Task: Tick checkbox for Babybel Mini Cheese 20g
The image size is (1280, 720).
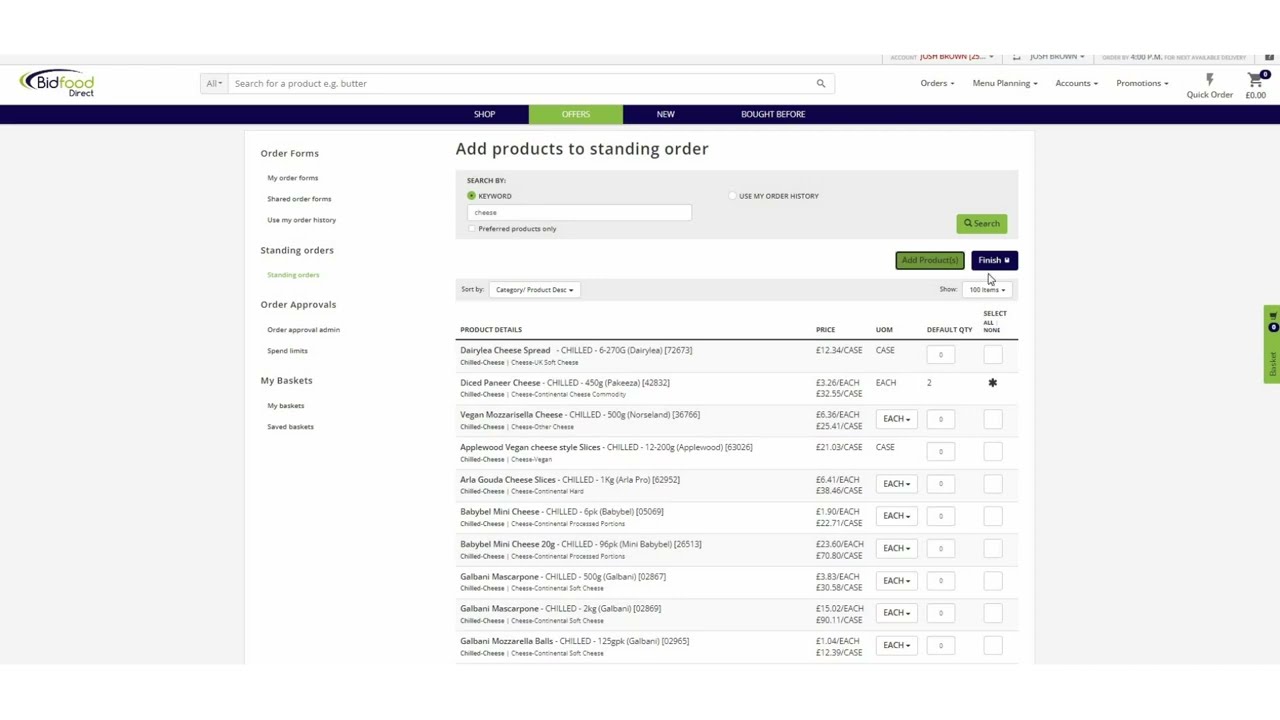Action: [x=992, y=548]
